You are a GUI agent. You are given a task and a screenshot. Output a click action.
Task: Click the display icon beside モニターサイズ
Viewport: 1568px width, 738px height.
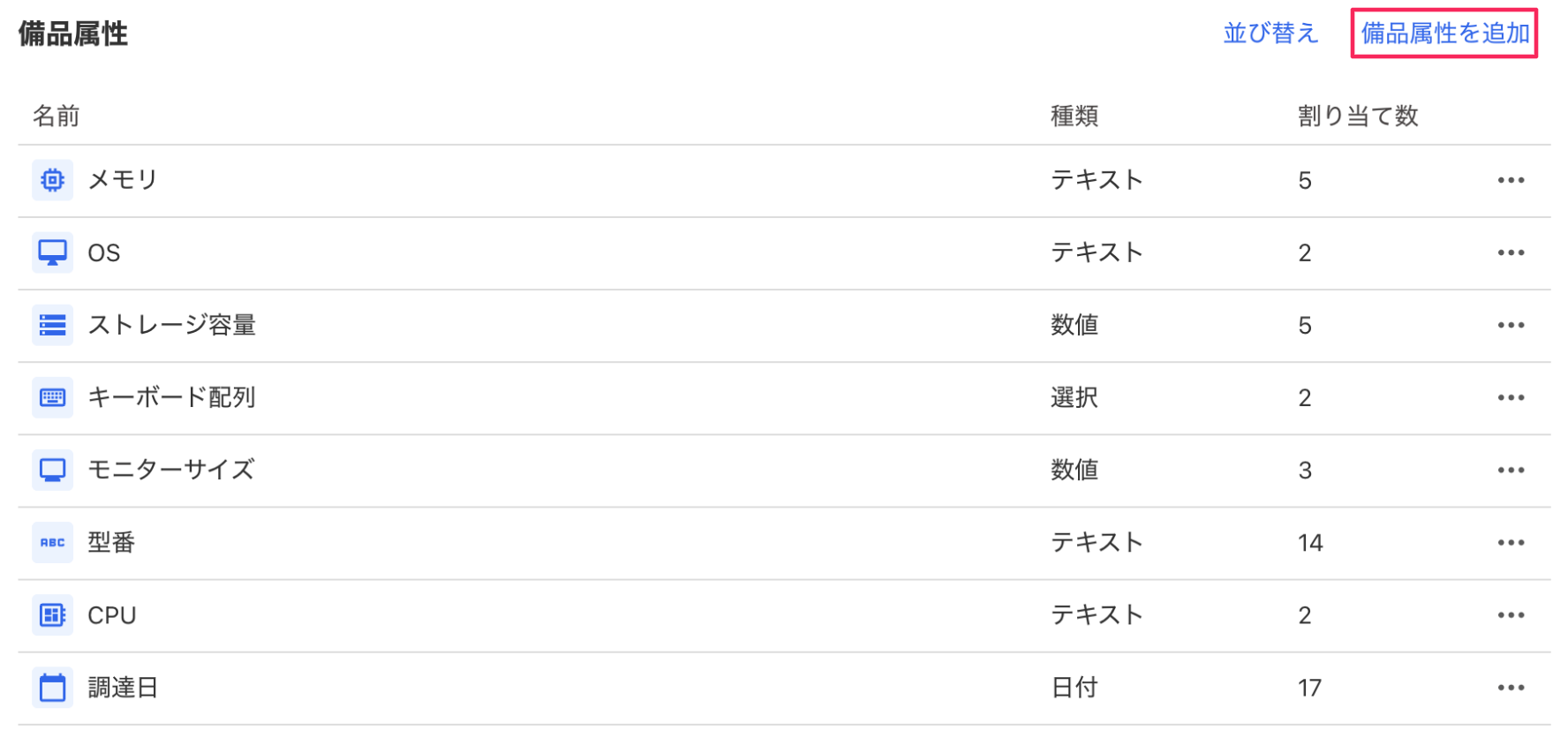click(52, 470)
